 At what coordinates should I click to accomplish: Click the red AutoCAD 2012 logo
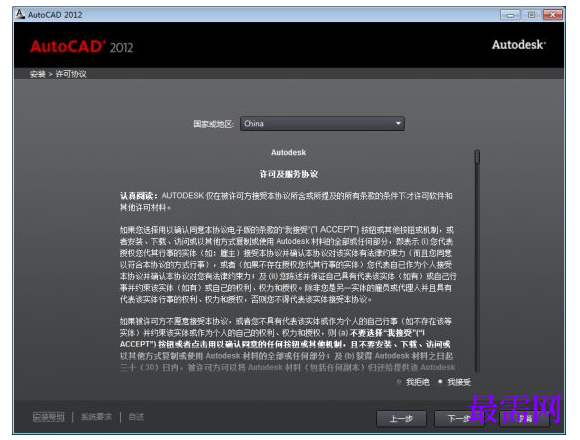81,47
